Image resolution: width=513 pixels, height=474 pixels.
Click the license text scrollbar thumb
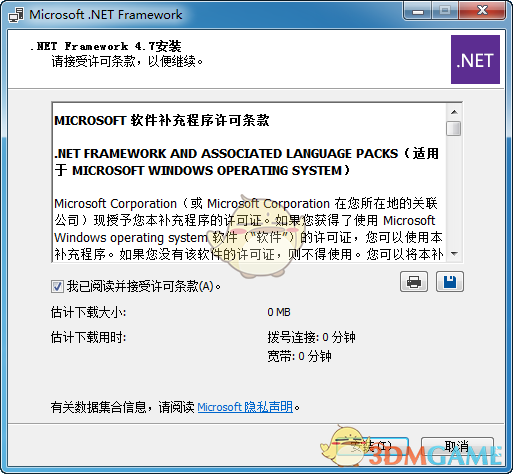click(454, 128)
